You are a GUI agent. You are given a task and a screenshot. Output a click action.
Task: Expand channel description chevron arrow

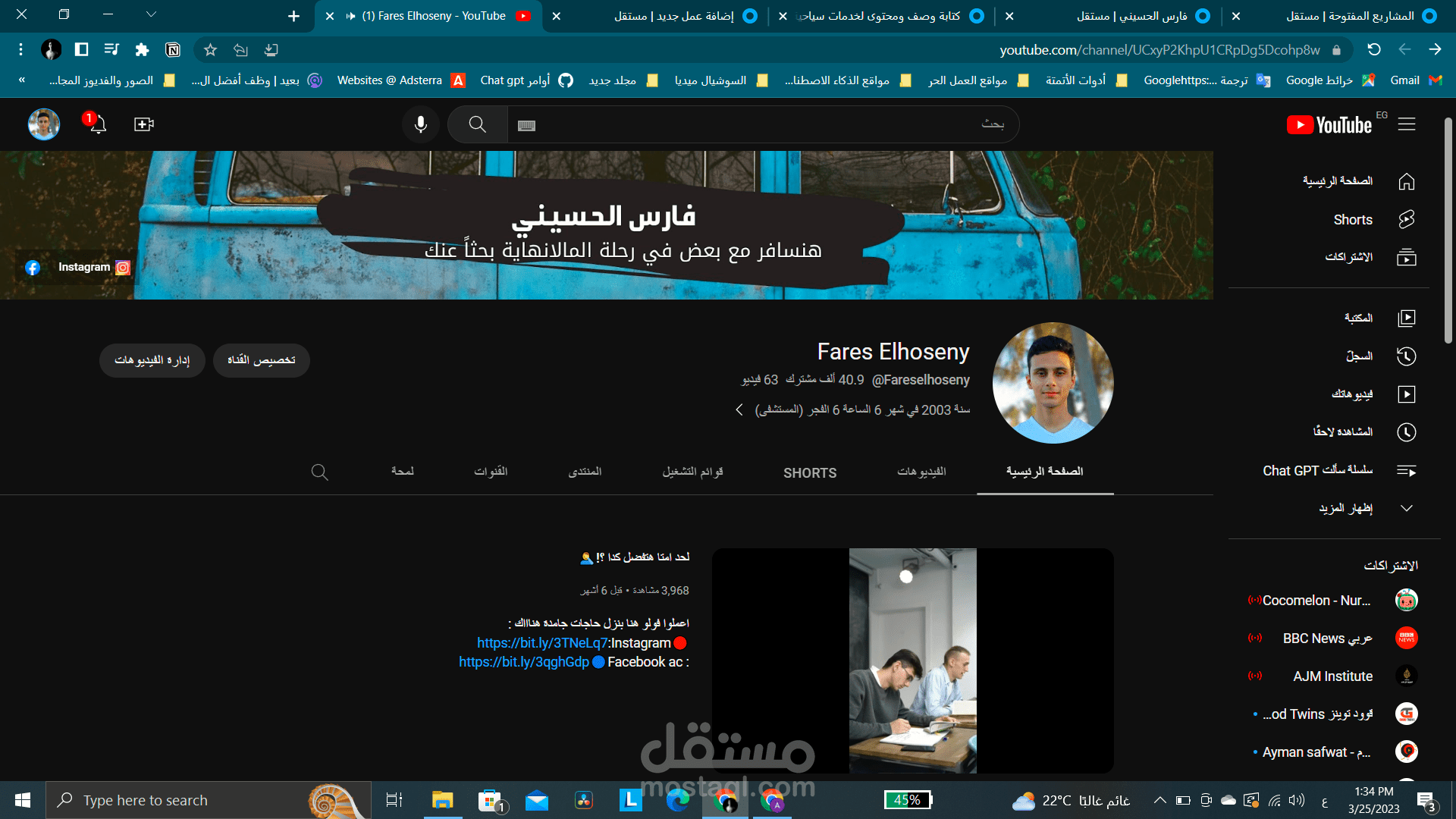(739, 409)
